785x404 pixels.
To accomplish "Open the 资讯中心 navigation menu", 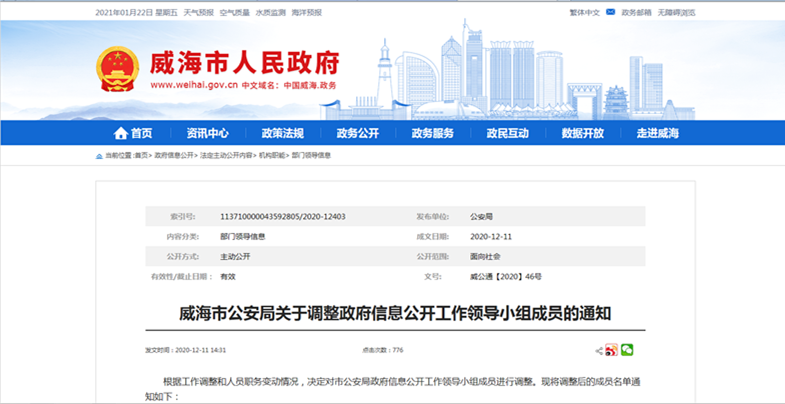I will click(207, 133).
